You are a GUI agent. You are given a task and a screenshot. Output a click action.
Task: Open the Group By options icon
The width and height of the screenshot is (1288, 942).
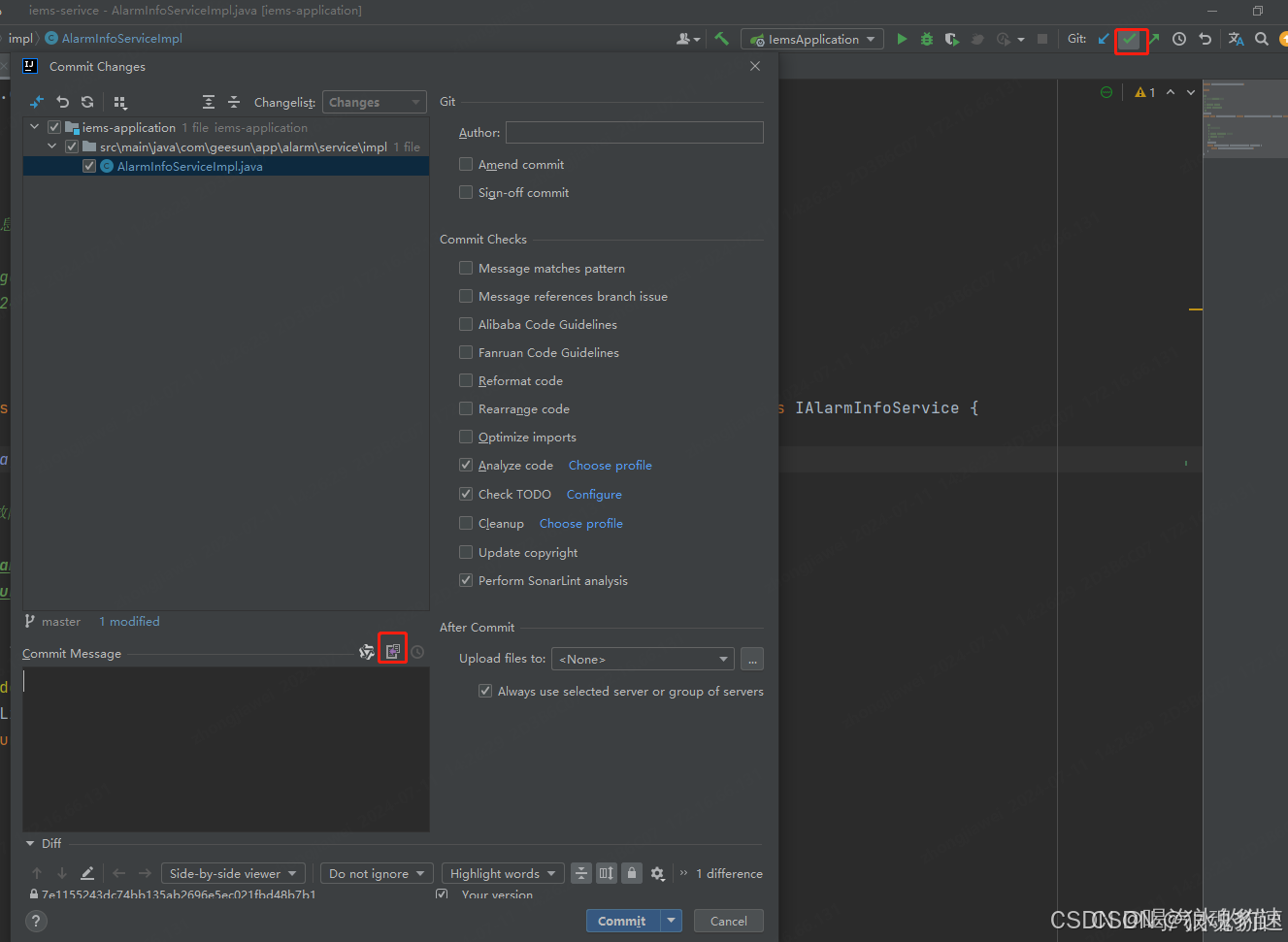(120, 102)
